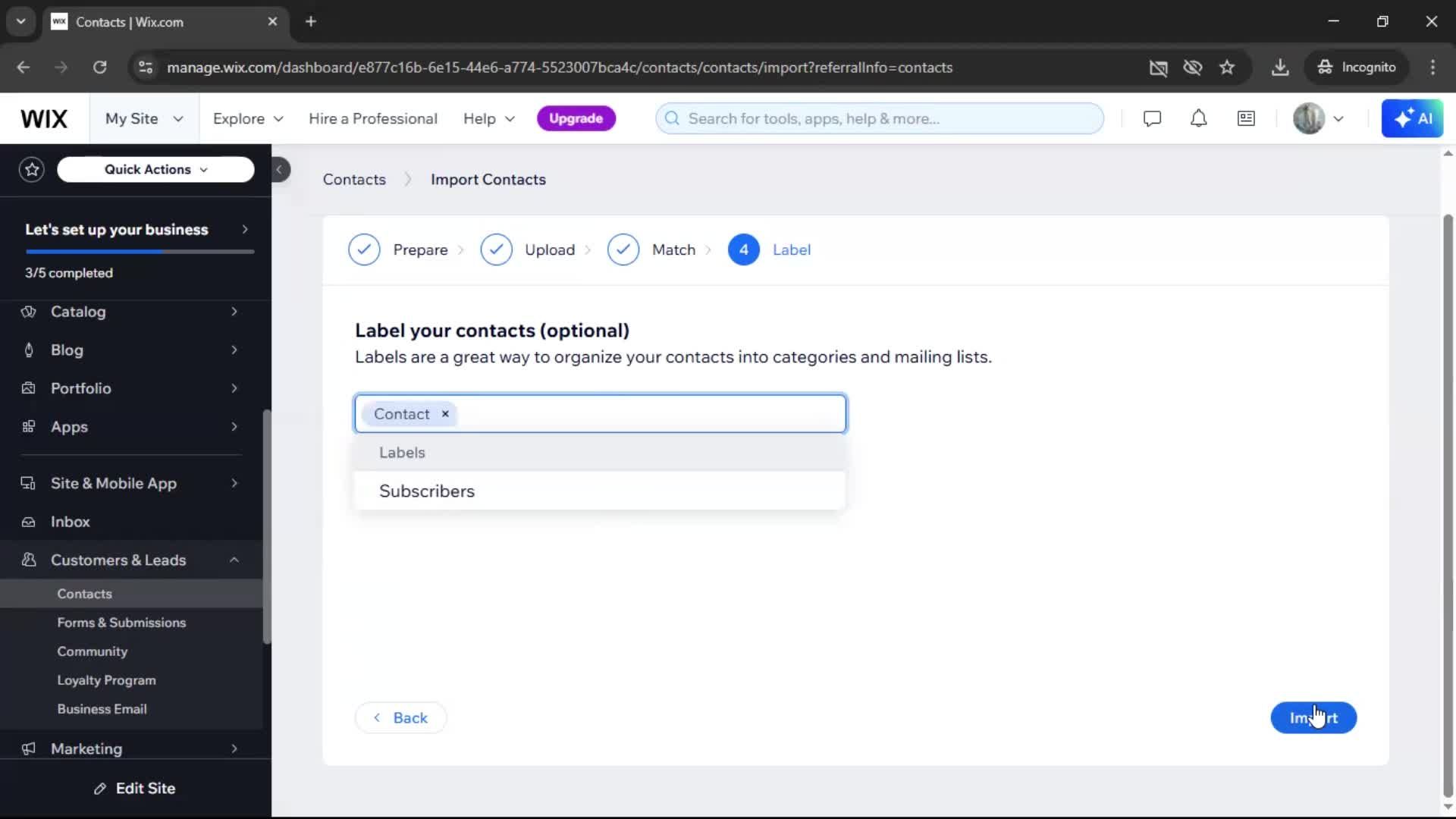The height and width of the screenshot is (819, 1456).
Task: Click the Customers & Leads icon
Action: coord(29,560)
